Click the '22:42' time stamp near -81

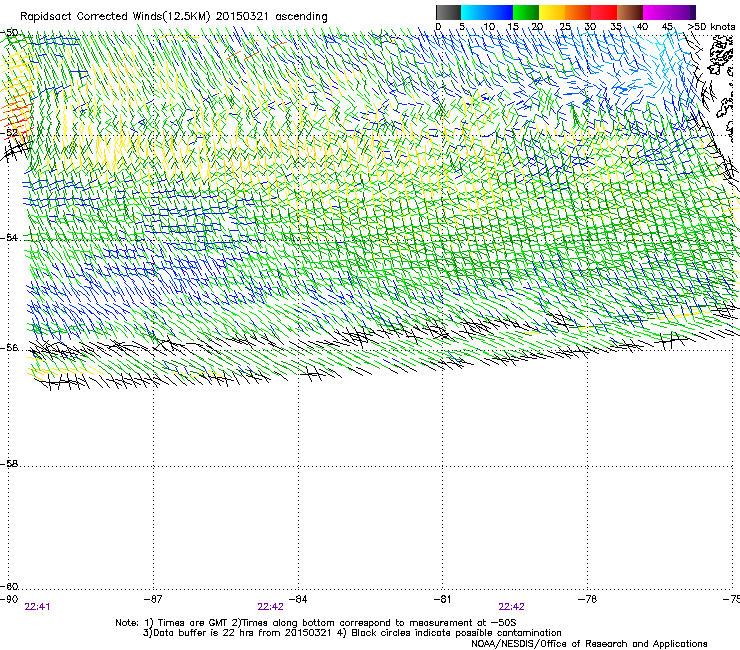[x=512, y=607]
